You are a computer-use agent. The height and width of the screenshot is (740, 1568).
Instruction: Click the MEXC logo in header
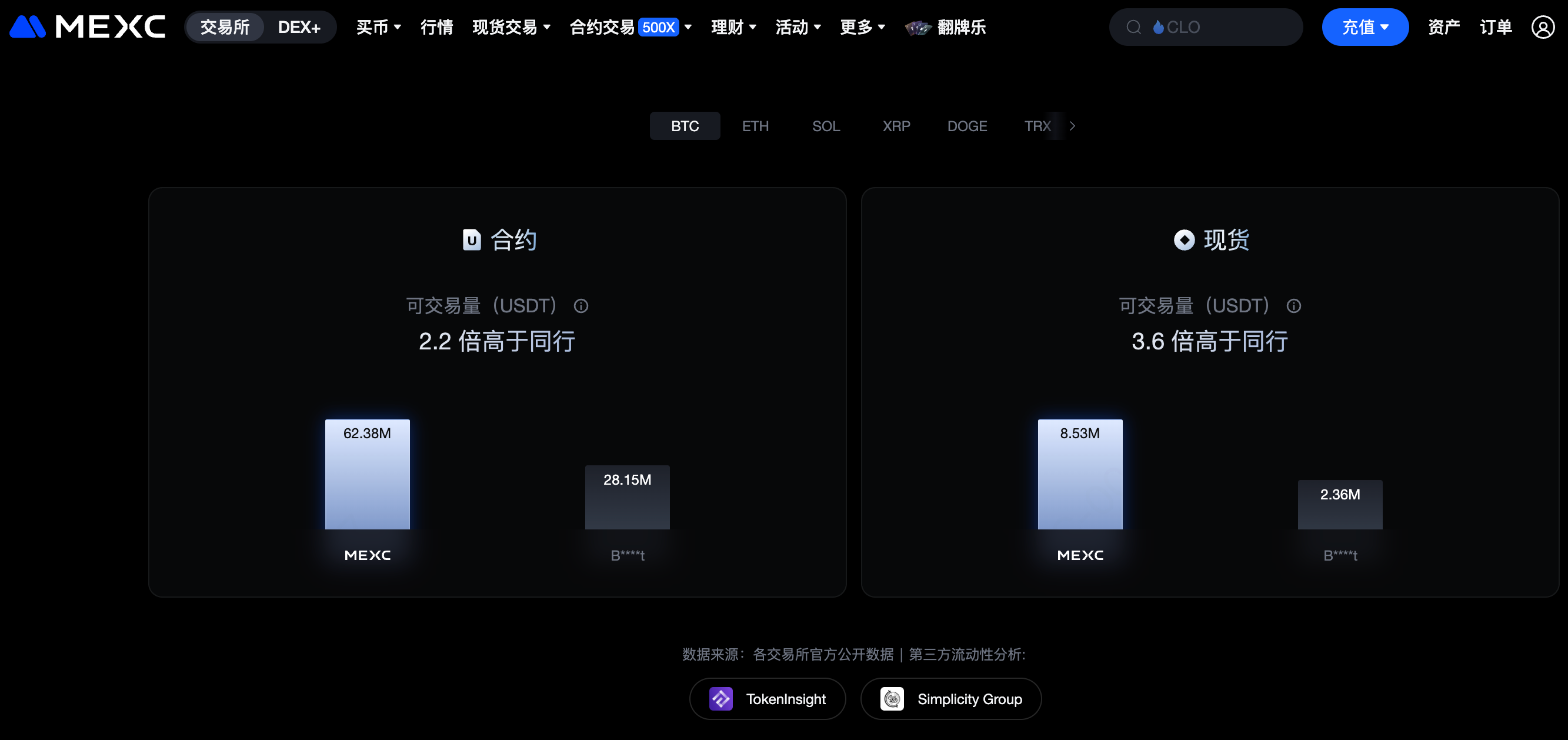click(x=87, y=27)
